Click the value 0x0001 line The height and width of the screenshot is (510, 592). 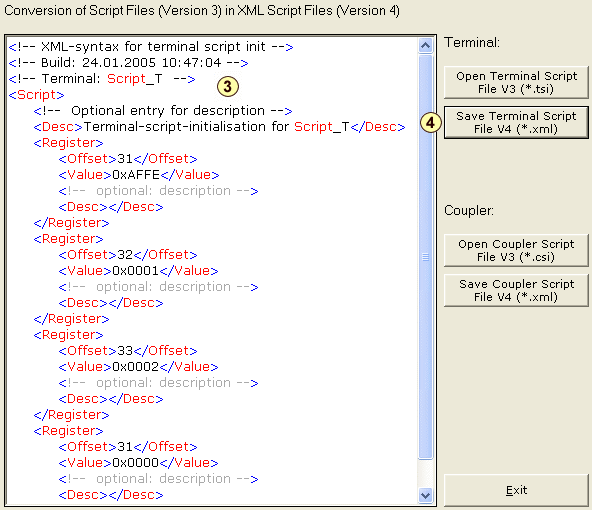pos(139,271)
